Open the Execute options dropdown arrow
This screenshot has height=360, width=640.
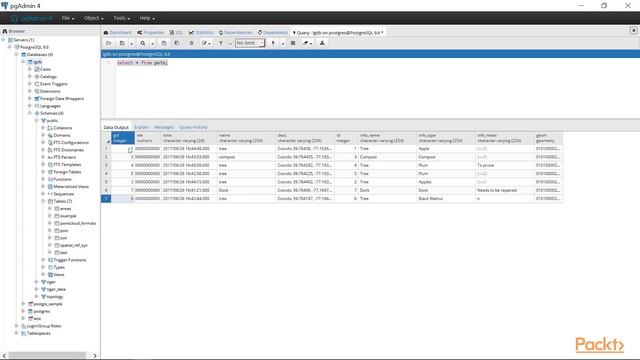(x=282, y=43)
